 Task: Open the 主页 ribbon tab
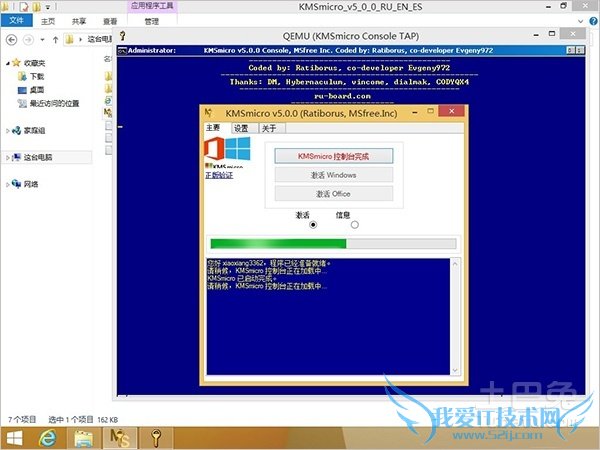click(x=48, y=21)
